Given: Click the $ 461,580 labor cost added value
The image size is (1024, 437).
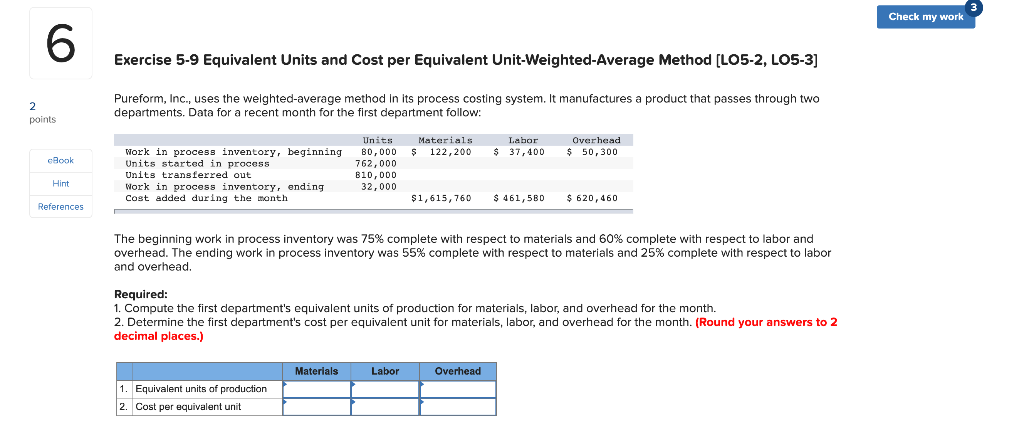Looking at the screenshot, I should [519, 198].
